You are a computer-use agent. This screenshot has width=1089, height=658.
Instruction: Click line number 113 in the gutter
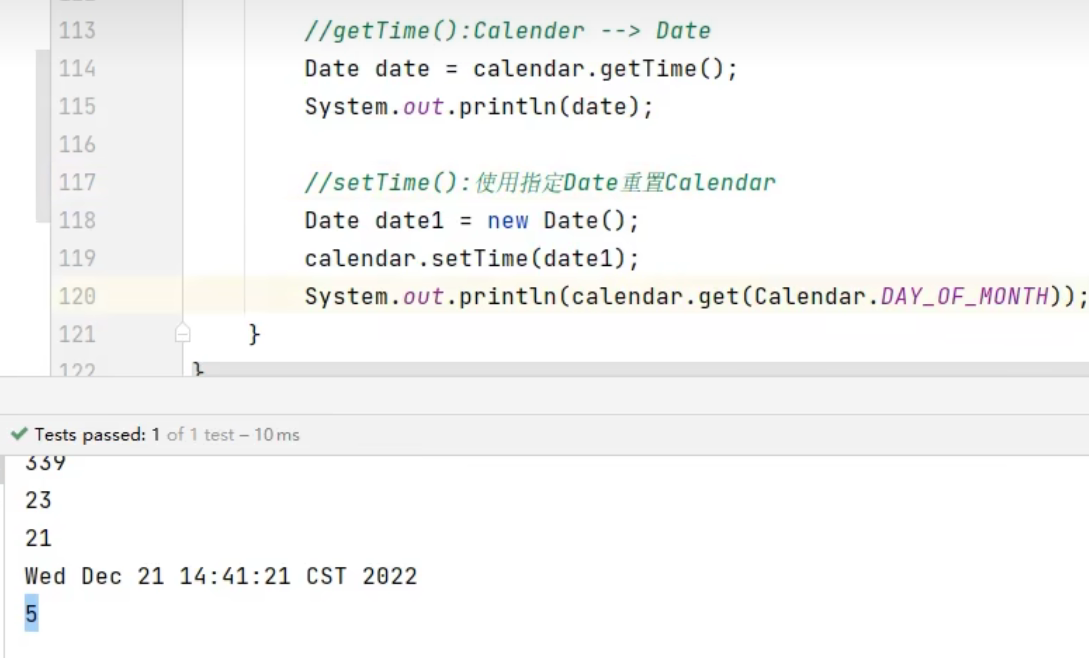click(77, 31)
